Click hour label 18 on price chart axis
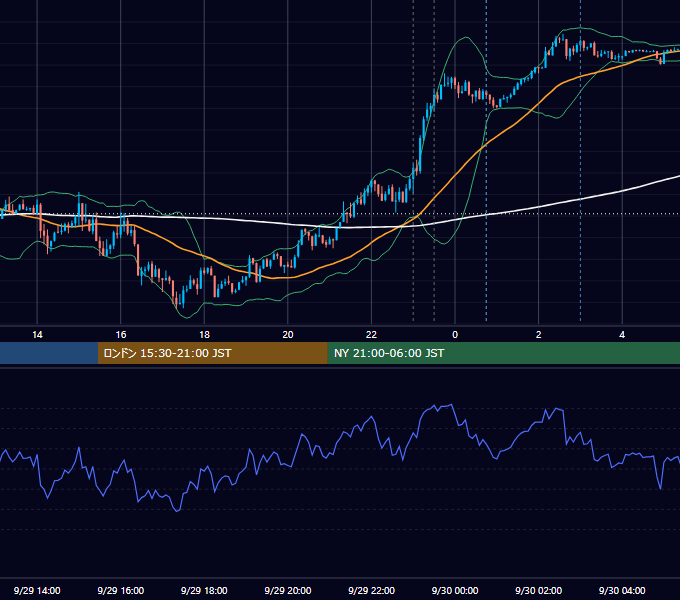The height and width of the screenshot is (600, 680). pyautogui.click(x=204, y=335)
